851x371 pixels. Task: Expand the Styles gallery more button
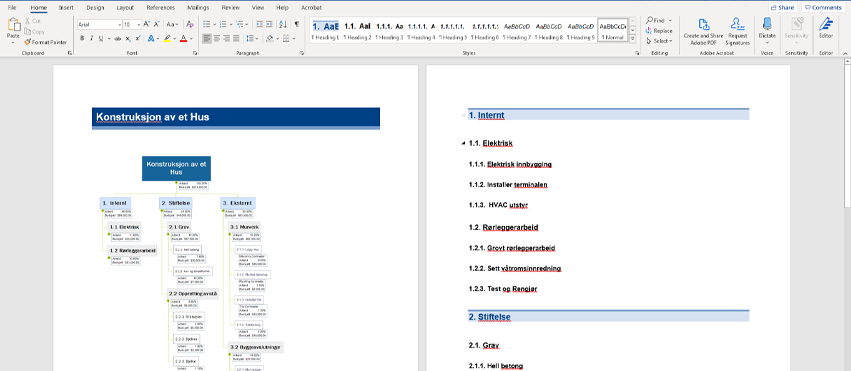[x=632, y=40]
